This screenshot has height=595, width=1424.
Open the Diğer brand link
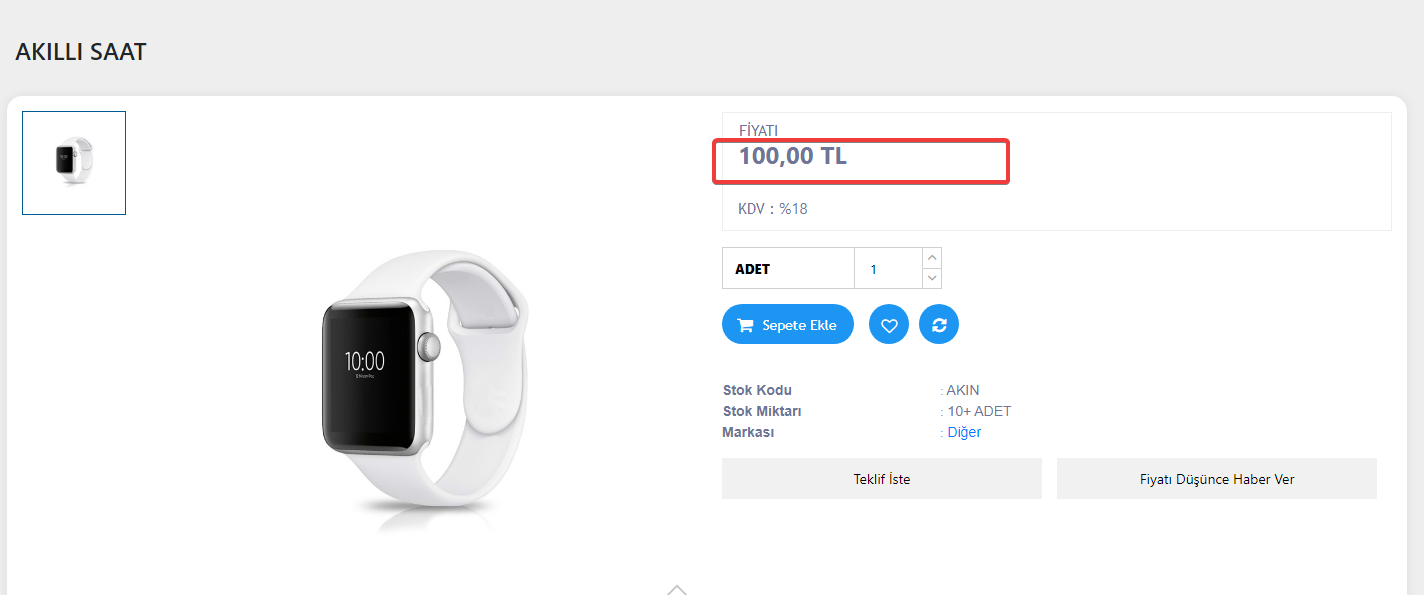[964, 432]
